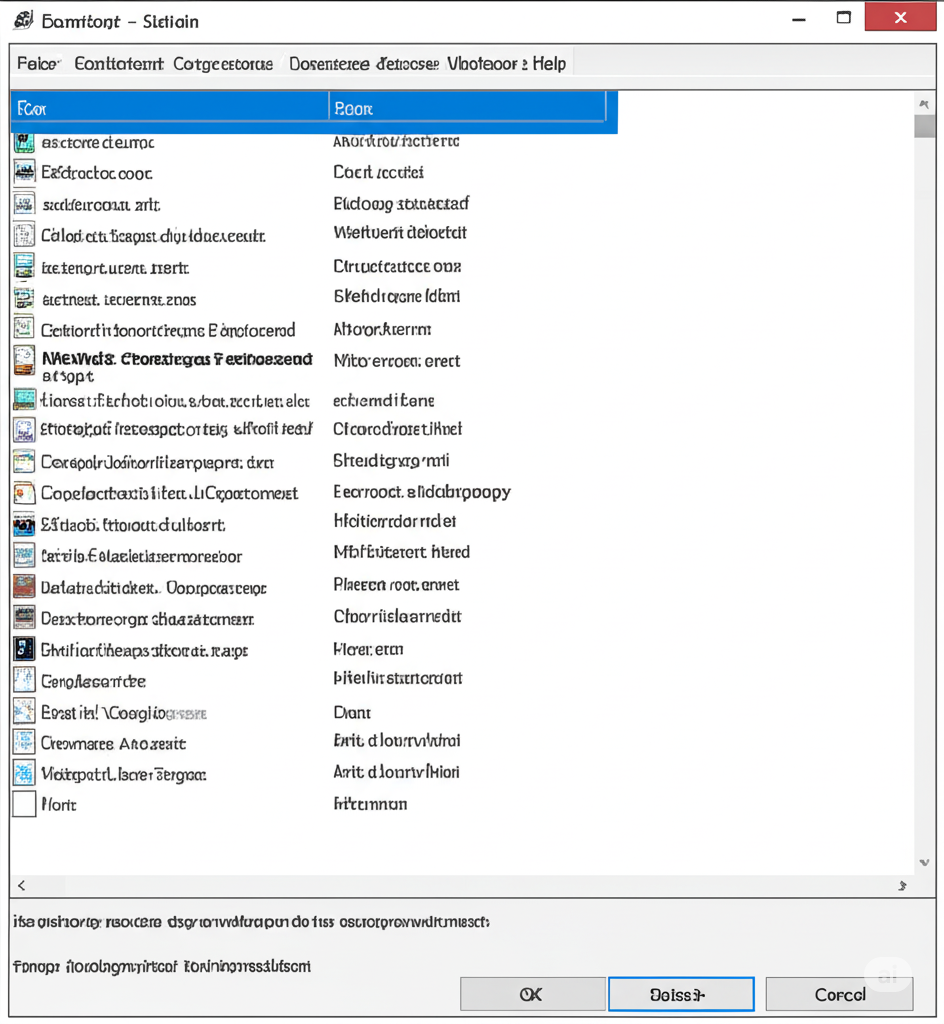
Task: Select icon for 'Eosst ita! \Coegiio' row
Action: [x=24, y=711]
